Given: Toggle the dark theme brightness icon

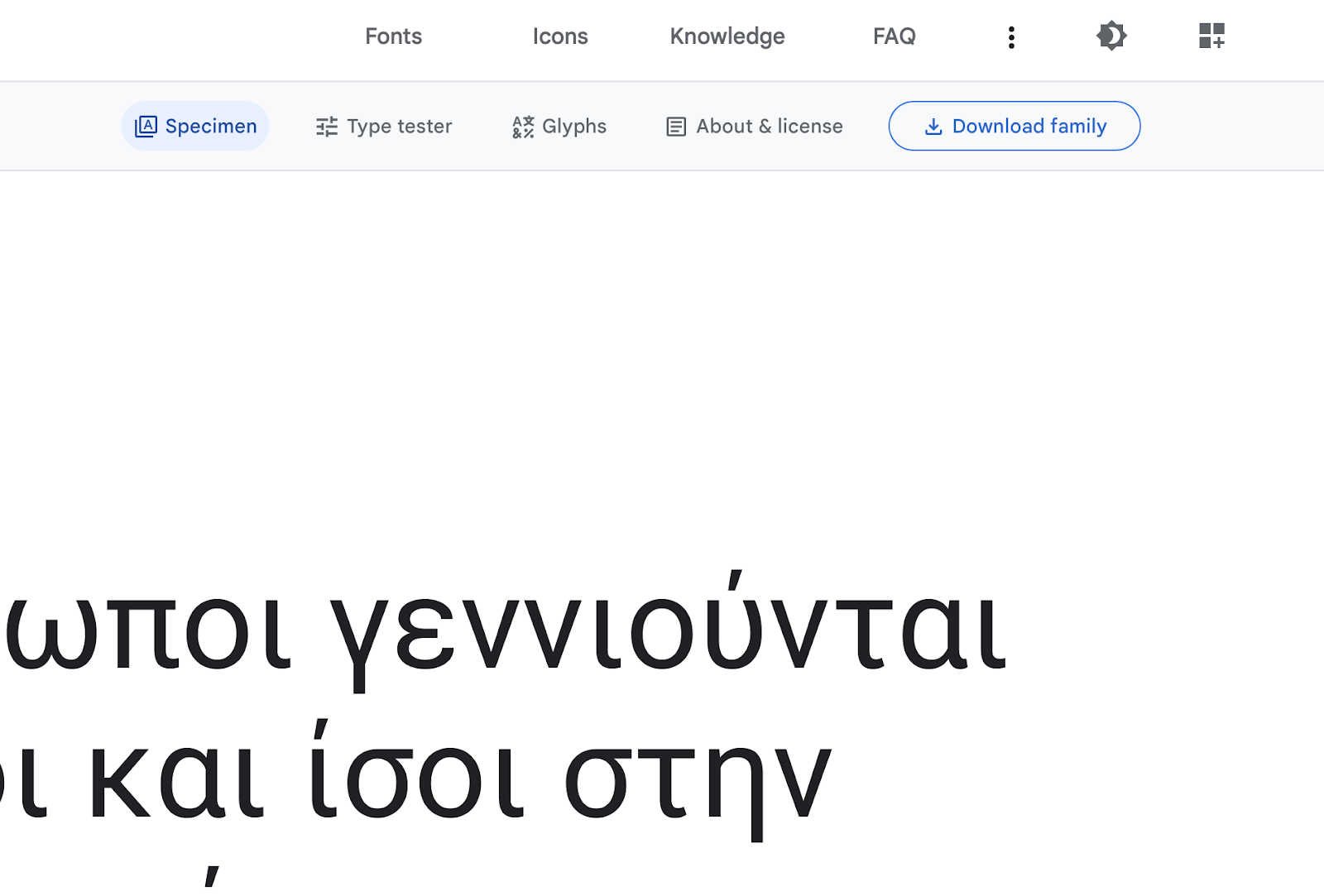Looking at the screenshot, I should point(1111,36).
